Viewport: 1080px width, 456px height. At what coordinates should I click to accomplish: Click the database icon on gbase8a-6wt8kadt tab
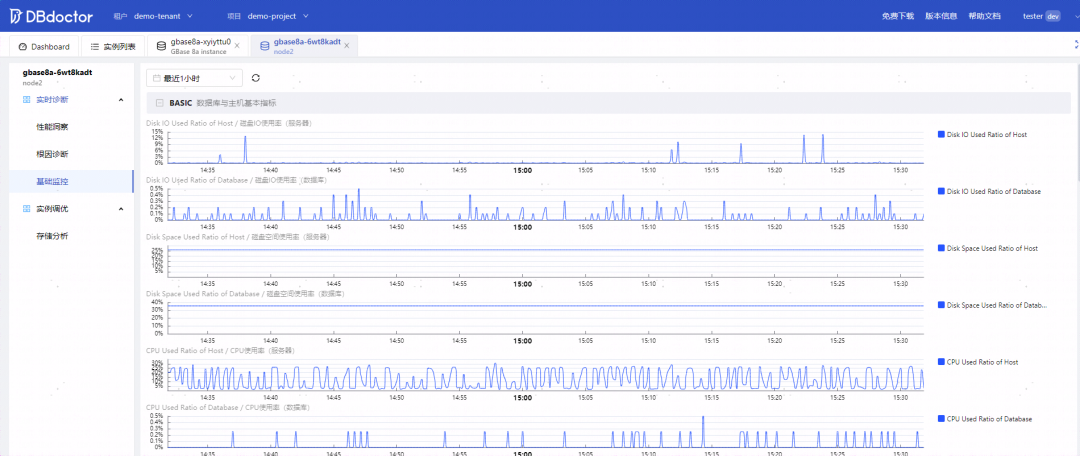pos(264,46)
